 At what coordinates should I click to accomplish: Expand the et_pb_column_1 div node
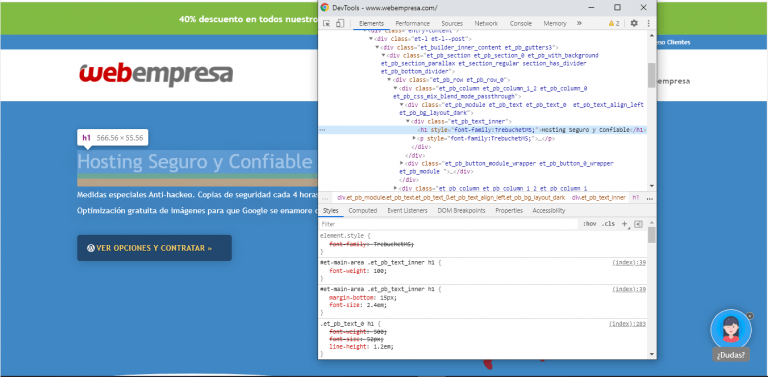pos(396,188)
